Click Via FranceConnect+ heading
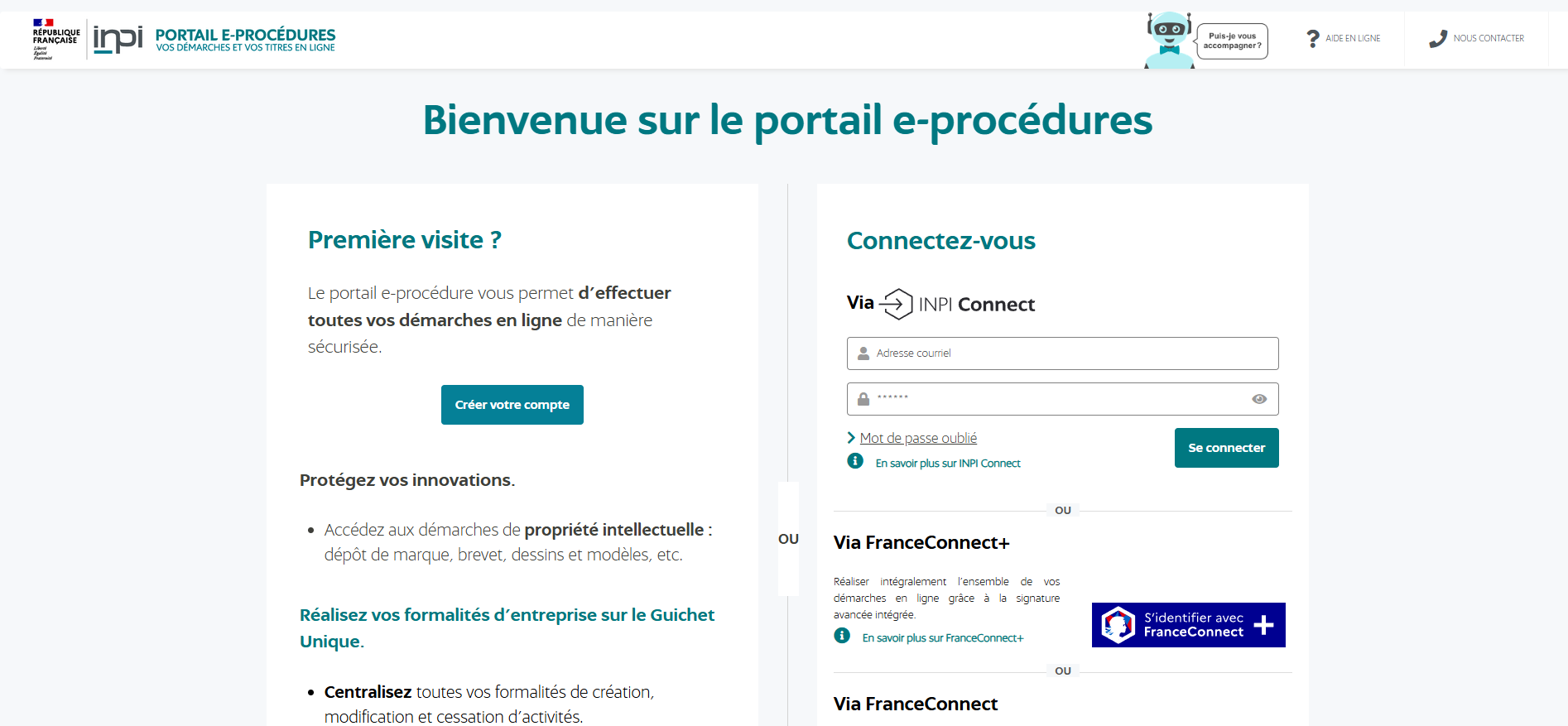Image resolution: width=1568 pixels, height=726 pixels. (921, 543)
